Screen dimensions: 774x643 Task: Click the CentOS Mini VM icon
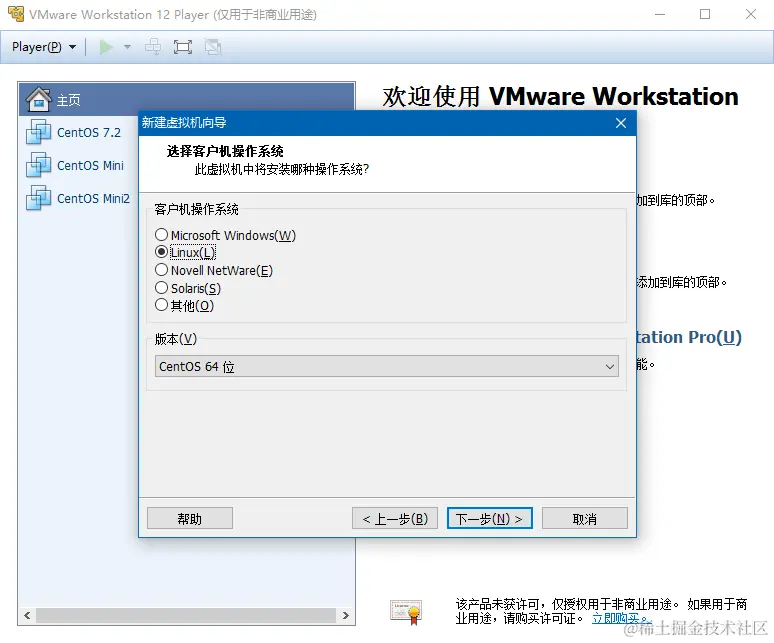coord(39,165)
